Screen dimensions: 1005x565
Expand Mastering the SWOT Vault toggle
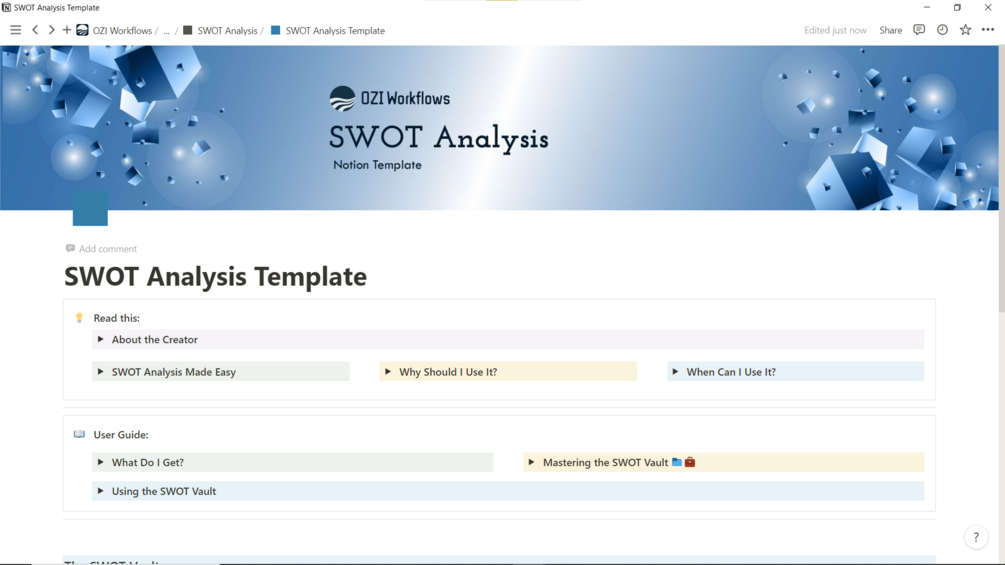(531, 462)
